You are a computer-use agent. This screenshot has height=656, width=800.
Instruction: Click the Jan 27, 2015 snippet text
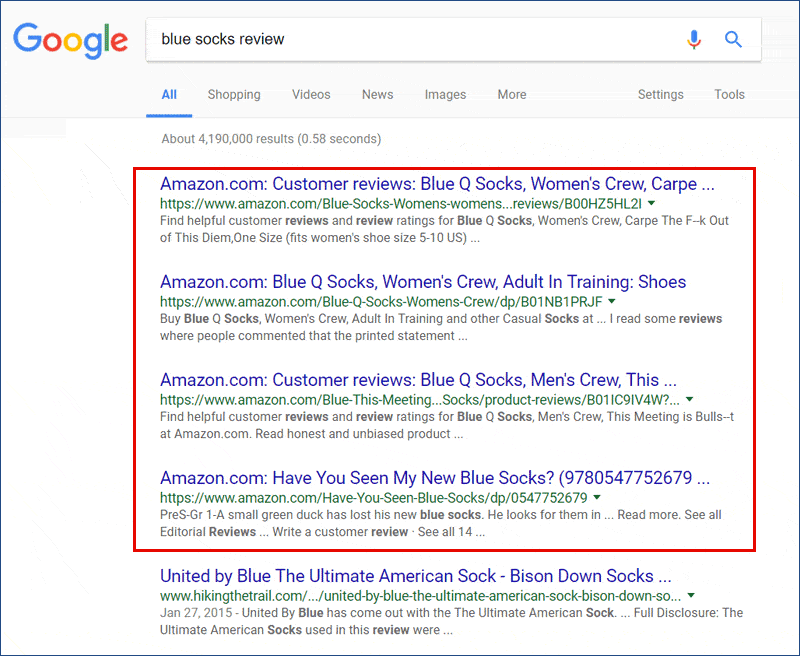(x=452, y=621)
